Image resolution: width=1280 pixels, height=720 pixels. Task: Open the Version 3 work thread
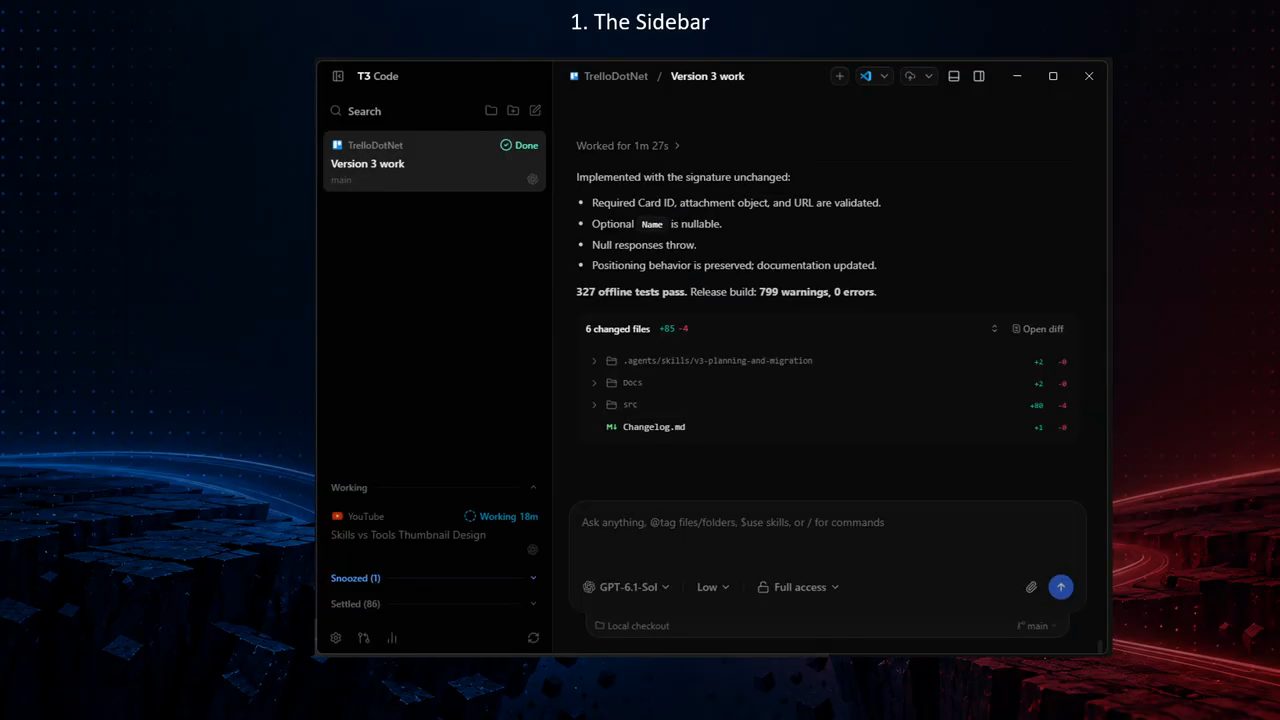[x=434, y=160]
